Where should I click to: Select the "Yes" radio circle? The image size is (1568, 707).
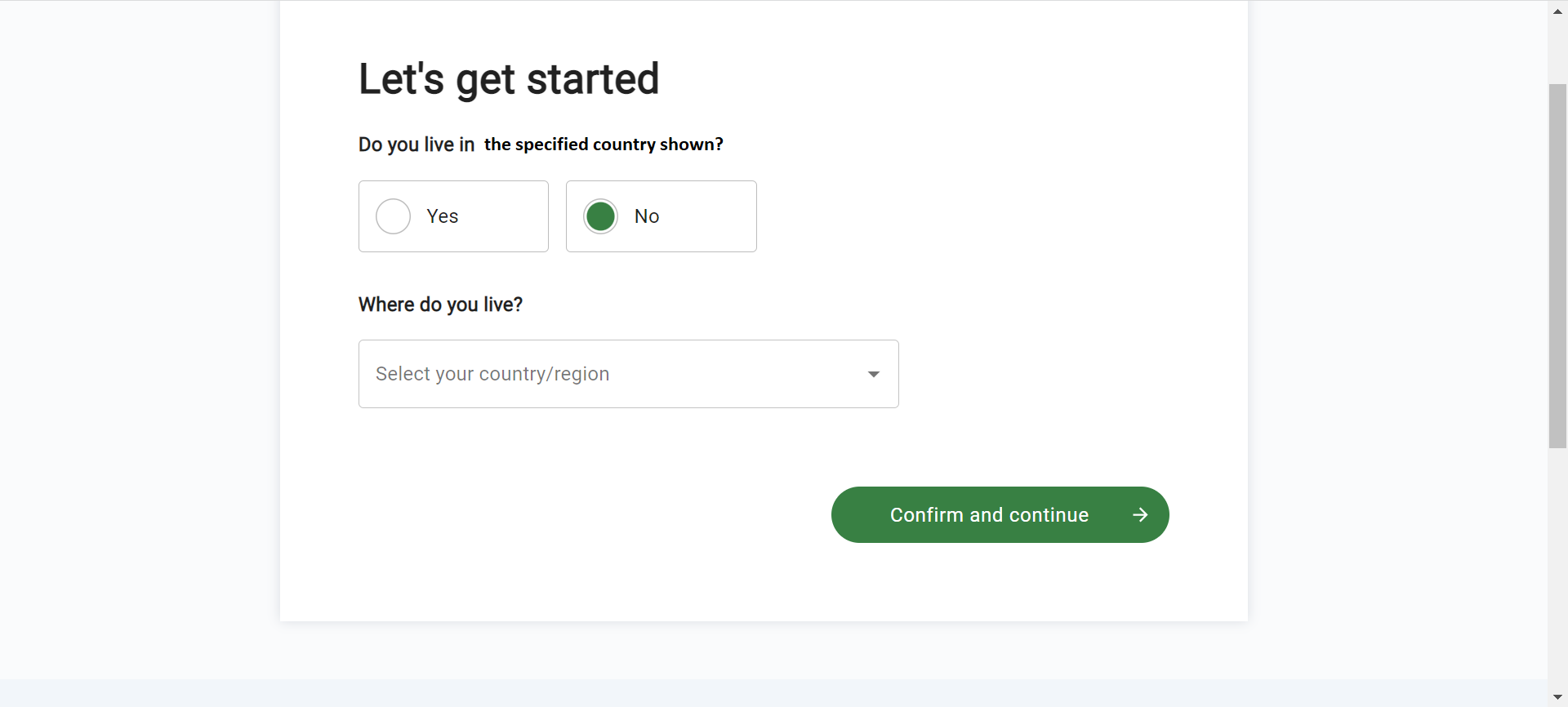pyautogui.click(x=393, y=216)
